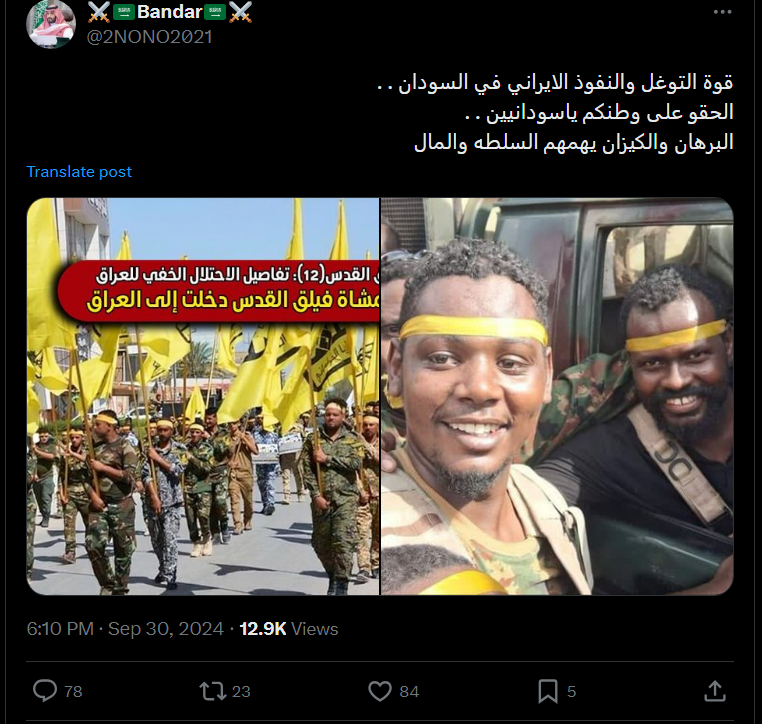Open the 12.9K Views count

coord(289,629)
